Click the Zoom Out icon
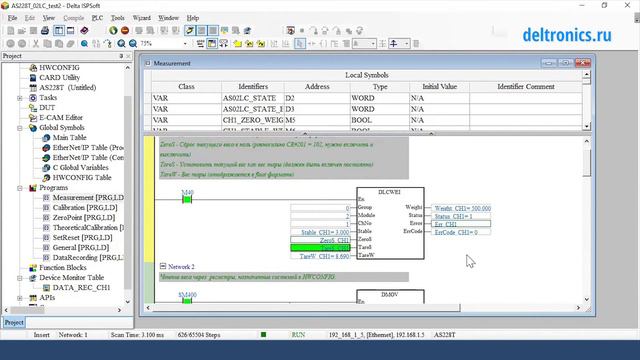640x360 pixels. tap(133, 43)
